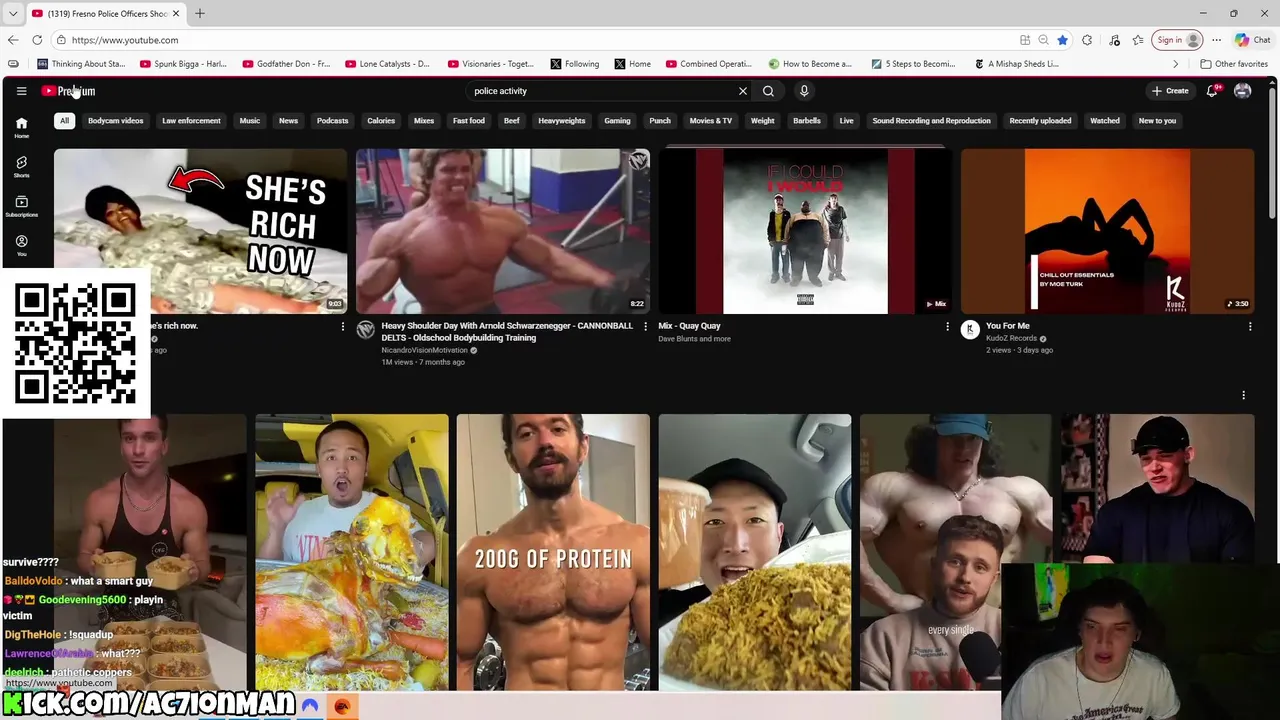Open the account avatar menu
Viewport: 1280px width, 720px height.
pos(1243,91)
